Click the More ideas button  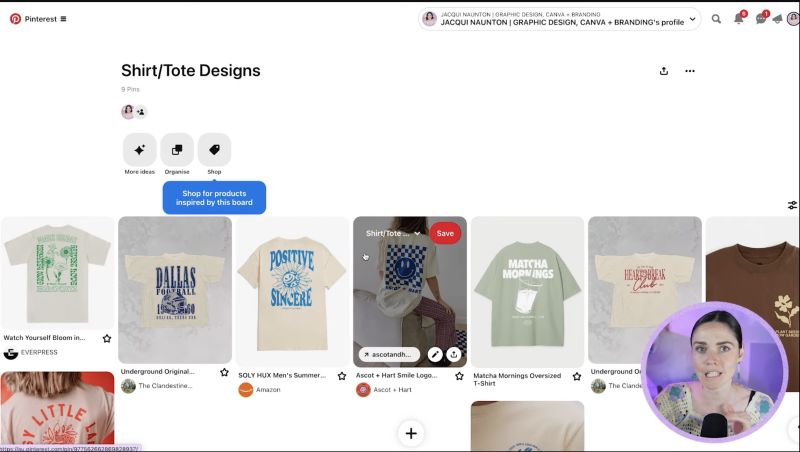tap(139, 149)
